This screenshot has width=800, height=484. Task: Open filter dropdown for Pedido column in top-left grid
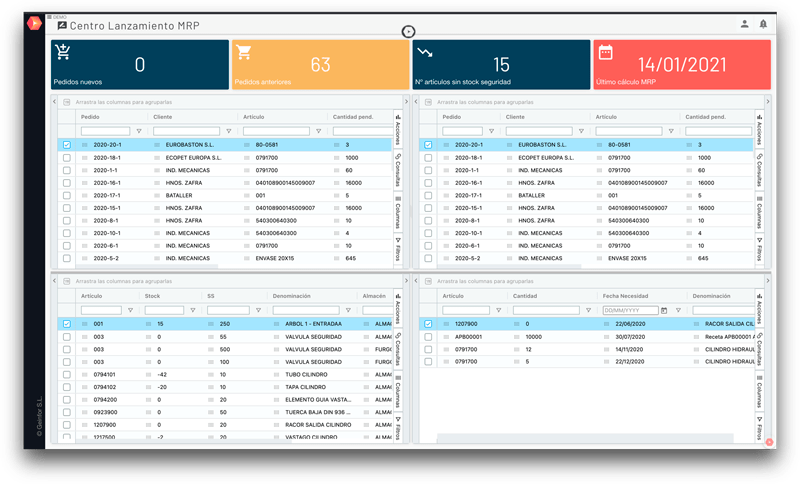(x=138, y=131)
